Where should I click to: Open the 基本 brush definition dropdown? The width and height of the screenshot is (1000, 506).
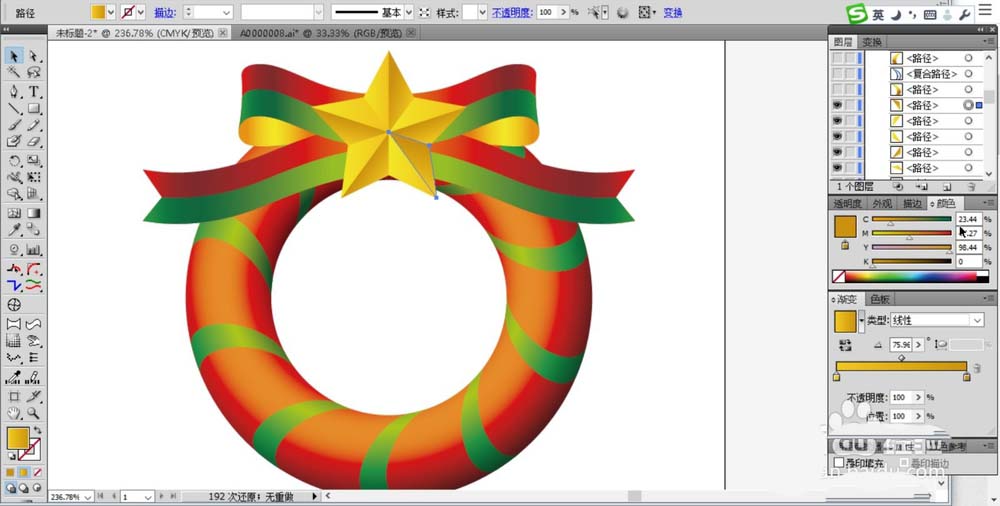coord(409,12)
